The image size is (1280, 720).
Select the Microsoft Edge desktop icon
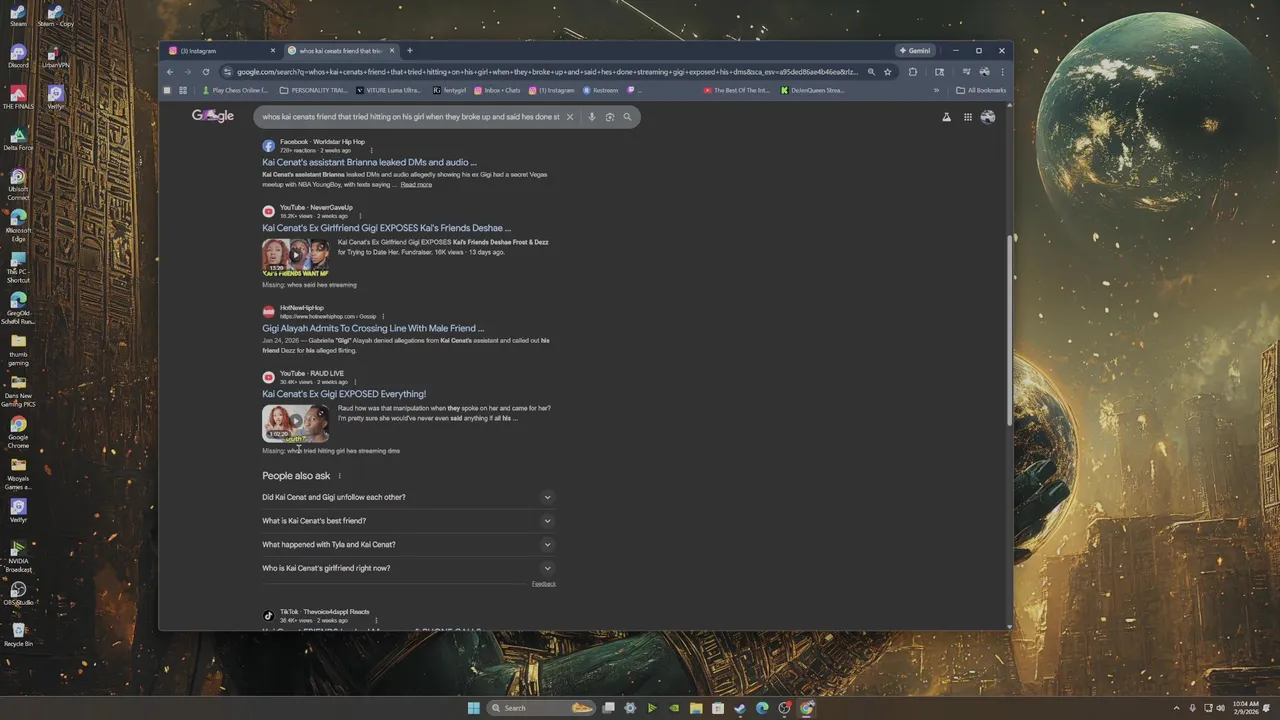coord(18,226)
